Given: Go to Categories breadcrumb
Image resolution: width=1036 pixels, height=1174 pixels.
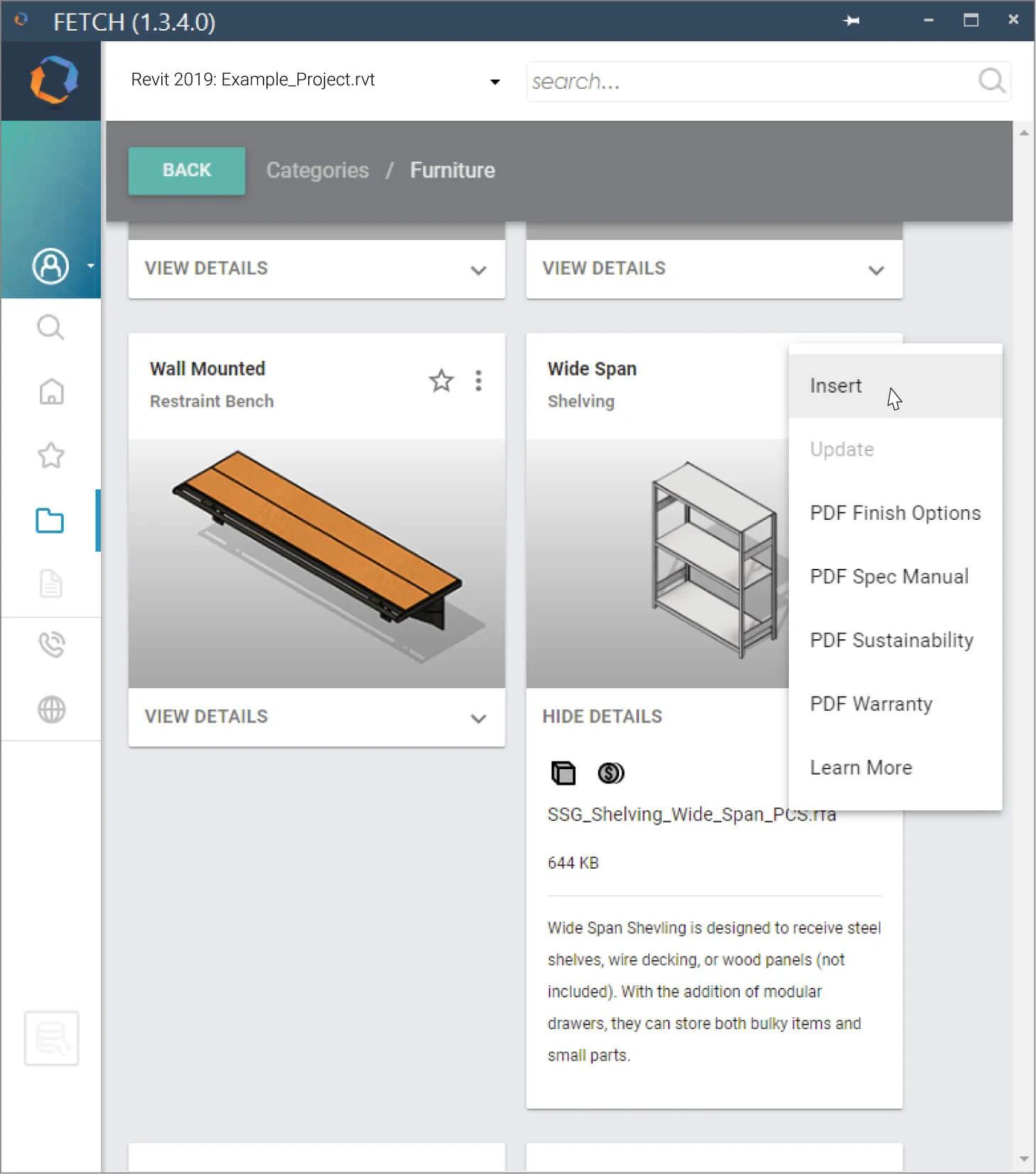Looking at the screenshot, I should pyautogui.click(x=317, y=170).
